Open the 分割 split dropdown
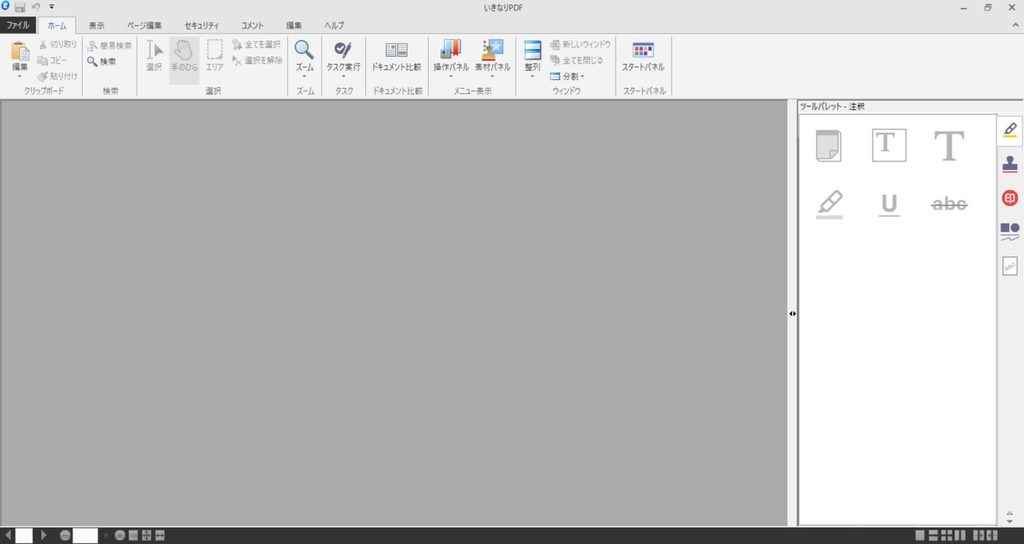The width and height of the screenshot is (1024, 544). pos(567,76)
